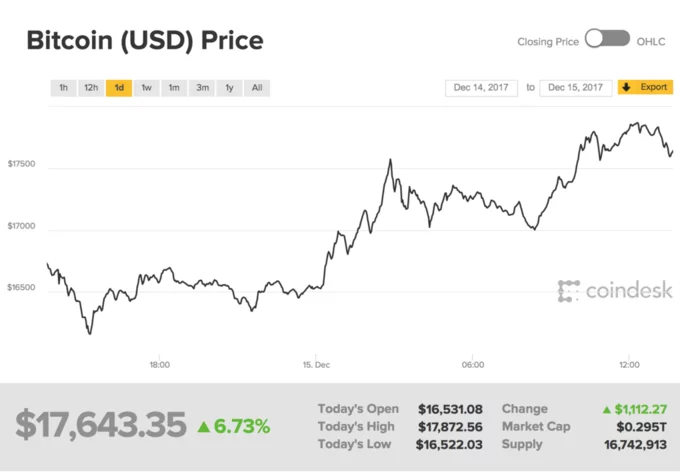Screen dimensions: 680x472
Task: Click the Export button
Action: 653,88
